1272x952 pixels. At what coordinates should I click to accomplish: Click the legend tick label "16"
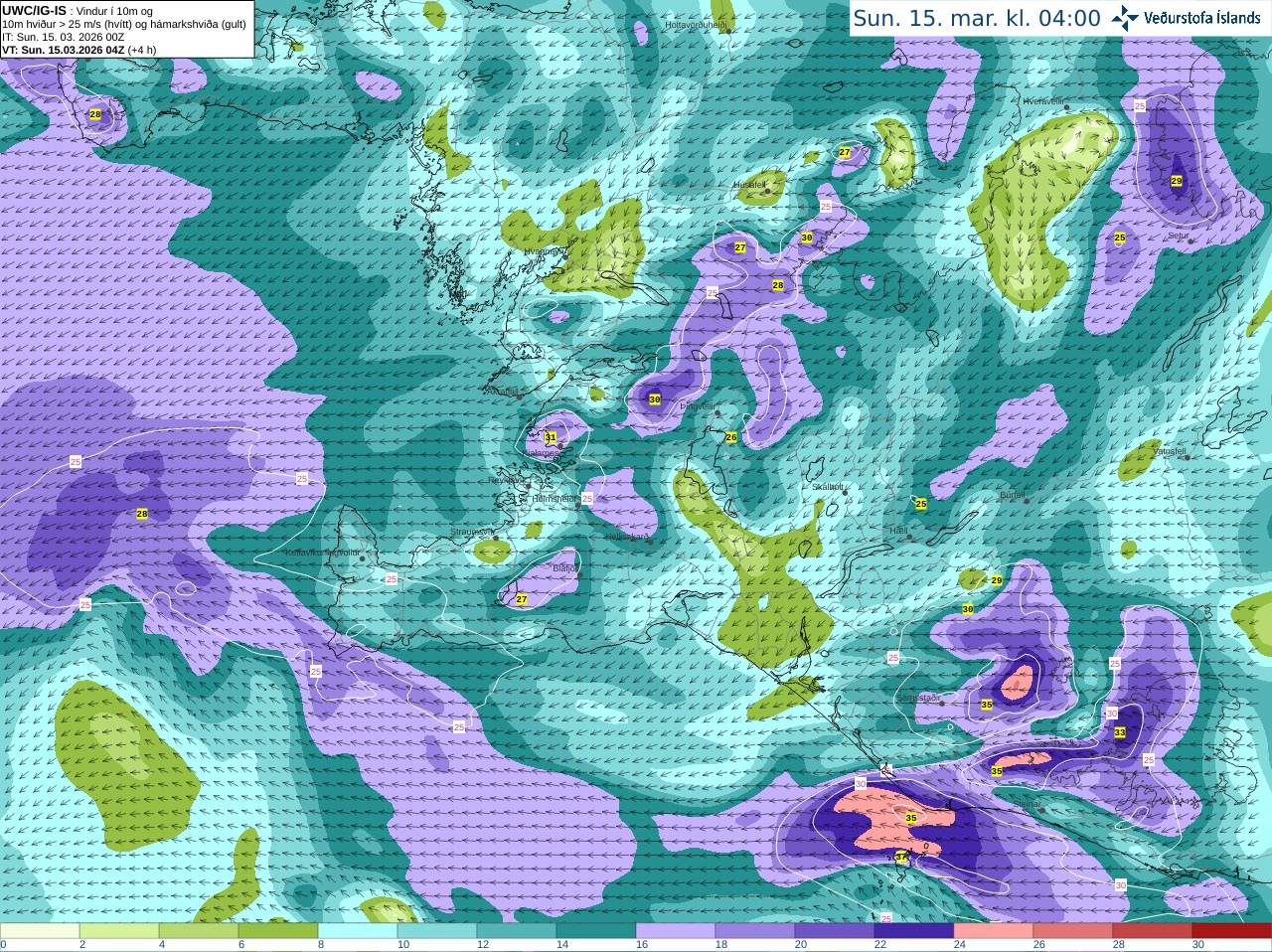click(642, 945)
